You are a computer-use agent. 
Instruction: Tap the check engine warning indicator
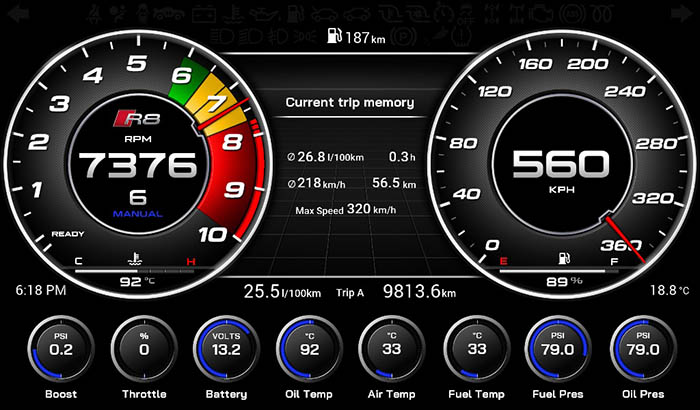pyautogui.click(x=541, y=13)
